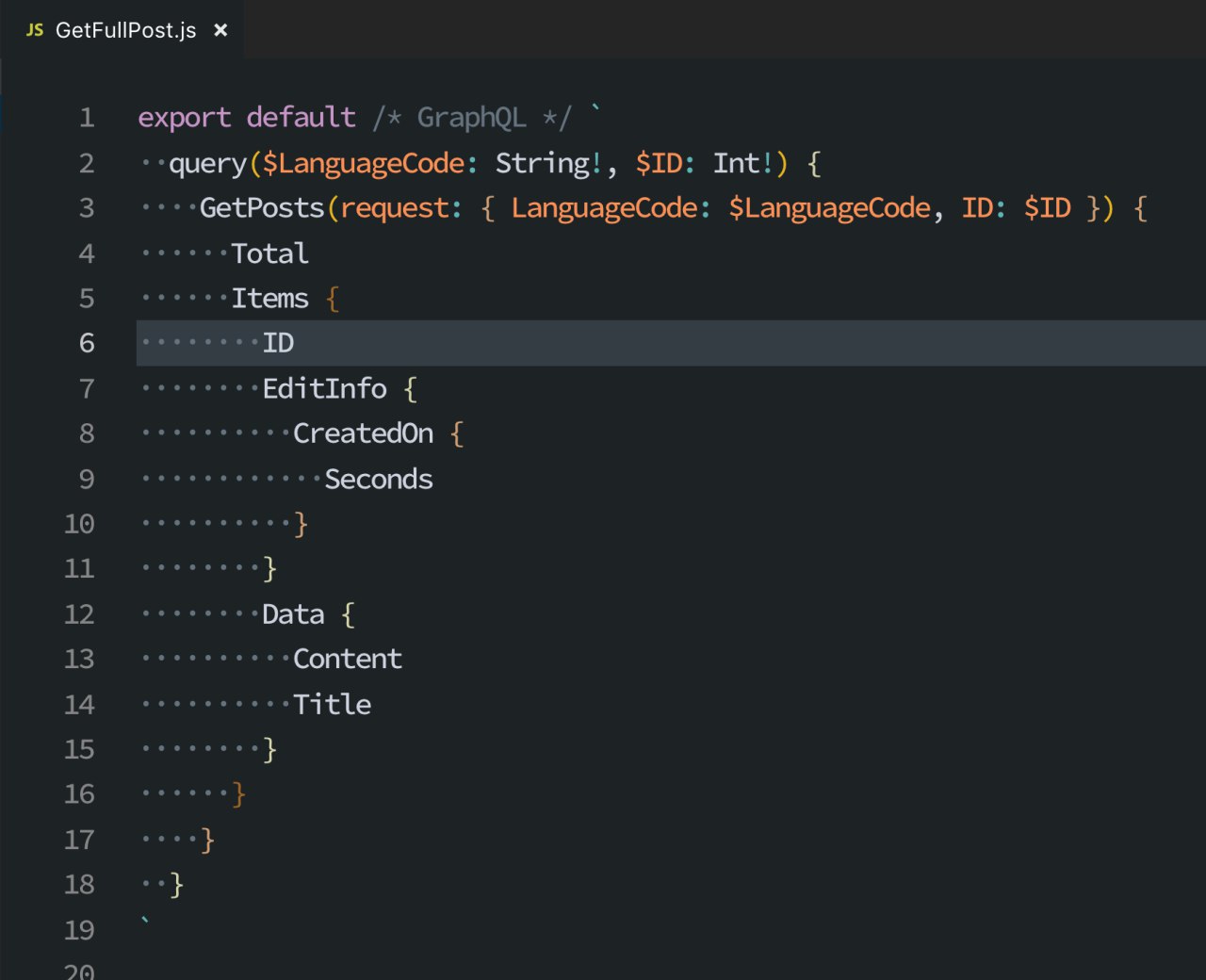Click the 'Content' field
This screenshot has height=980, width=1206.
tap(348, 659)
